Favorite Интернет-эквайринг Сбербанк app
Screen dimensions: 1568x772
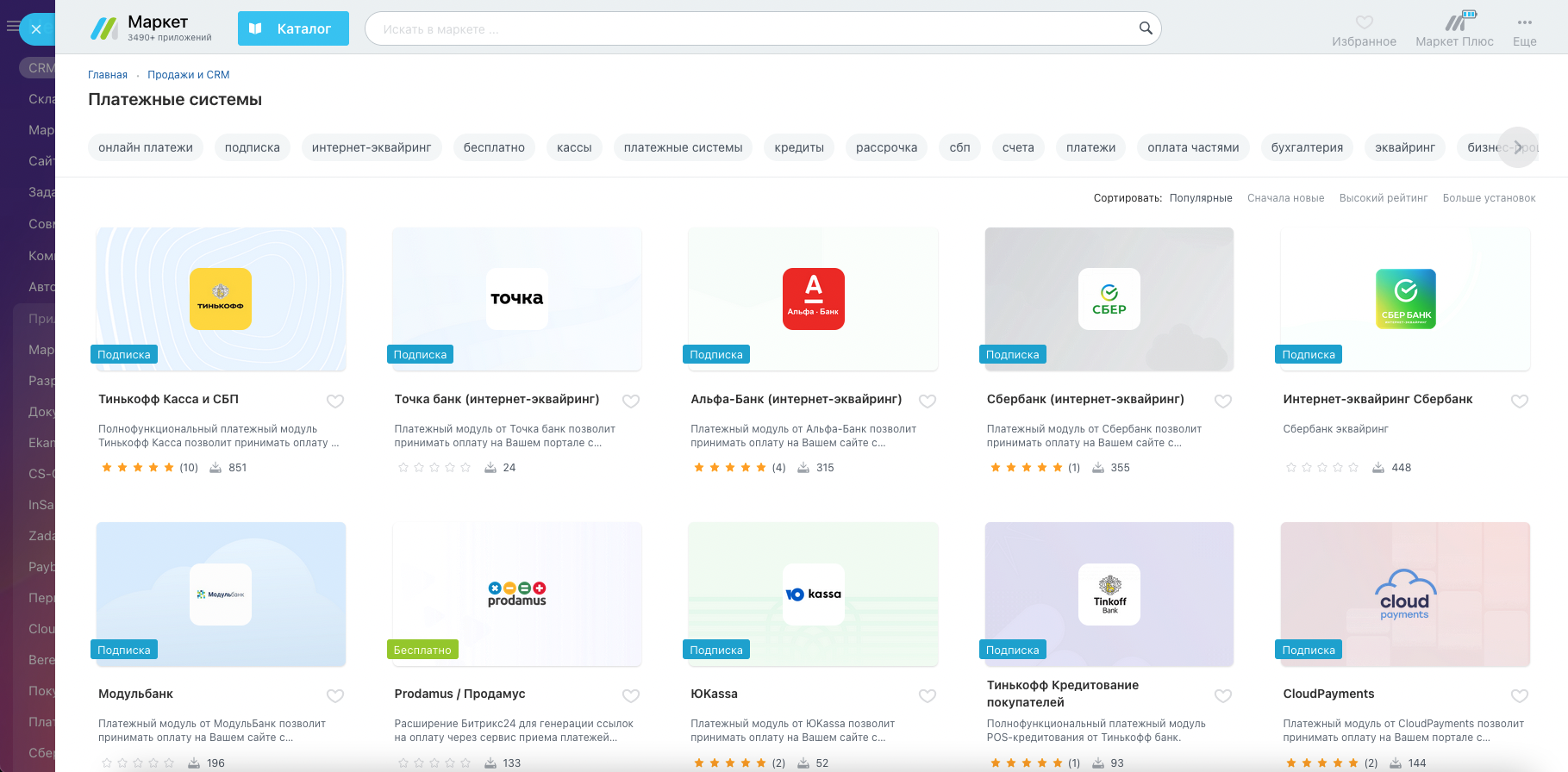(x=1520, y=401)
